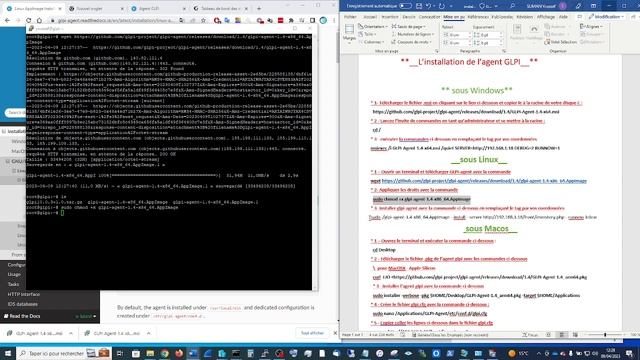This screenshot has width=640, height=360.
Task: Click the wget GitHub AppImage link in document
Action: point(484,181)
